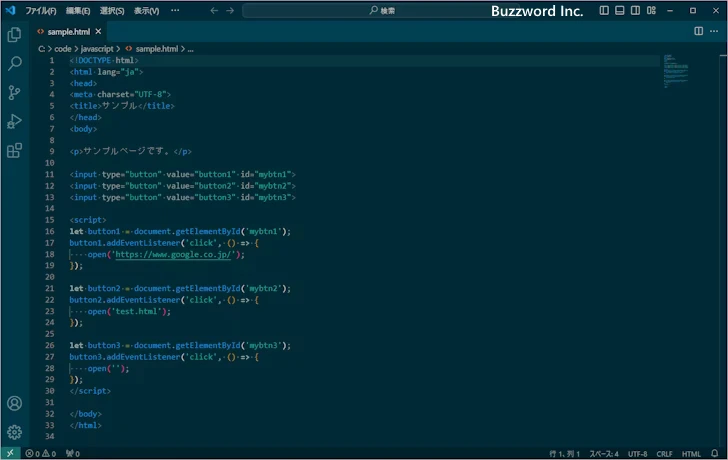Open the Manage gear icon
The height and width of the screenshot is (460, 728).
(x=14, y=432)
